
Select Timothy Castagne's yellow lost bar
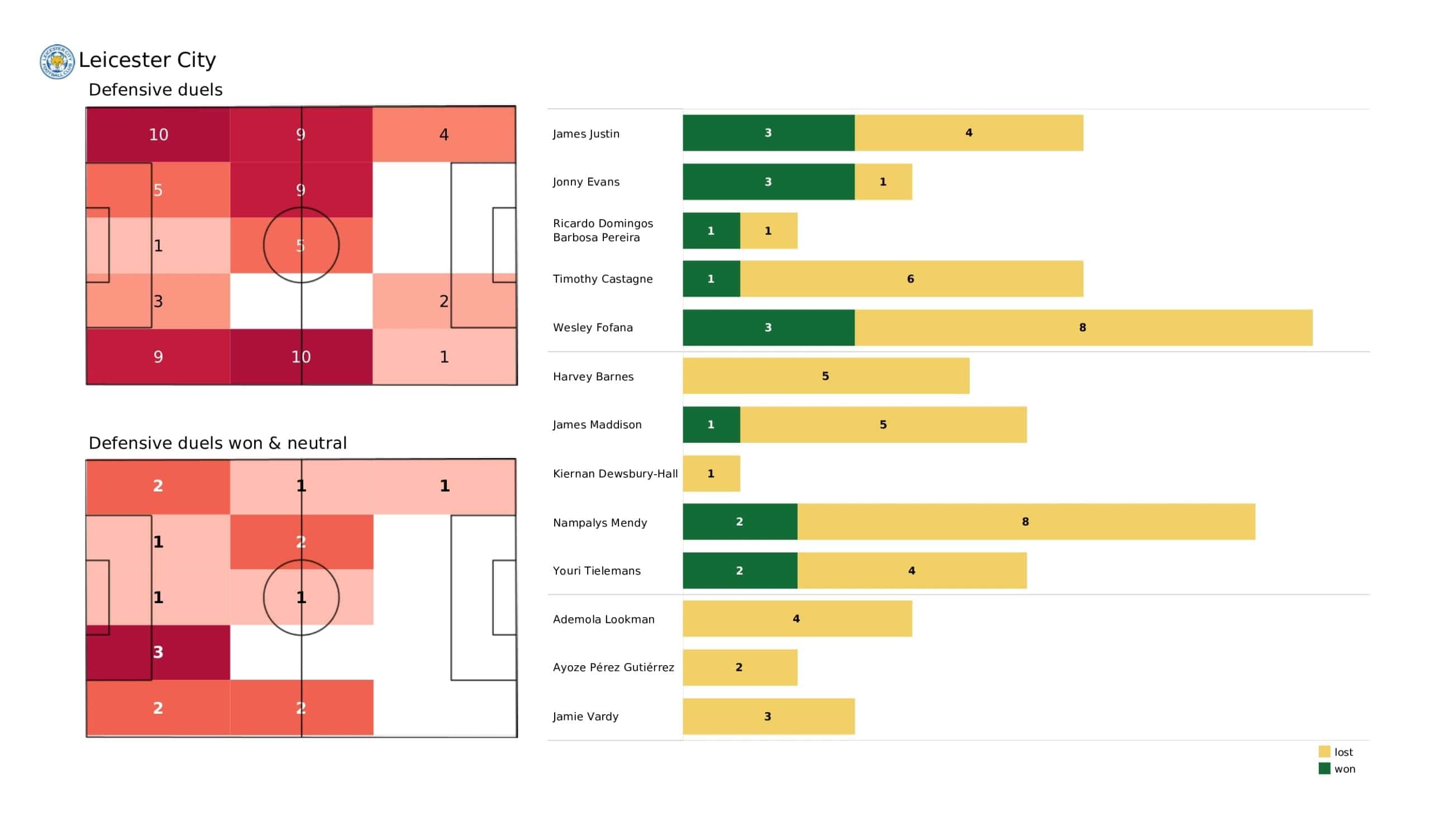[911, 279]
